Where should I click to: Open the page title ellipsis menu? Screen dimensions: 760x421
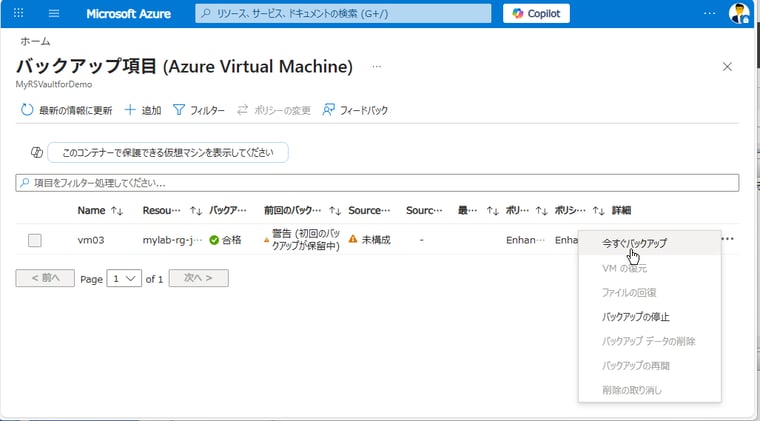[377, 66]
